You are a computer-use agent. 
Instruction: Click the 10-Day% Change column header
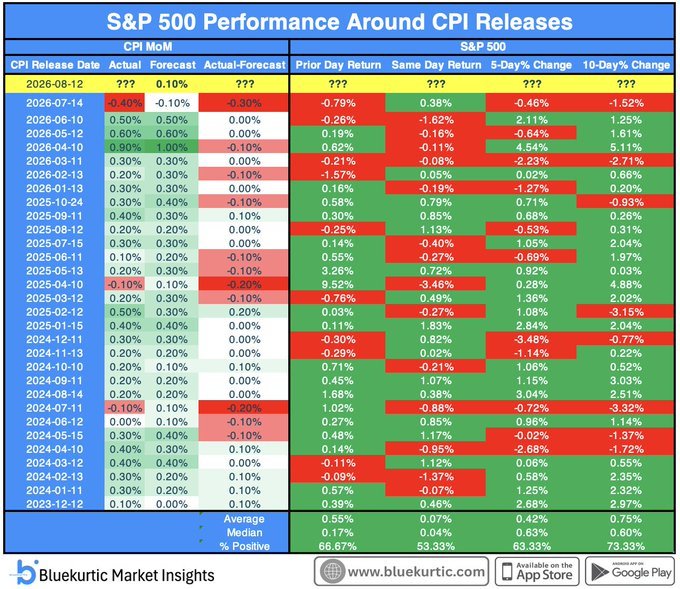[626, 65]
